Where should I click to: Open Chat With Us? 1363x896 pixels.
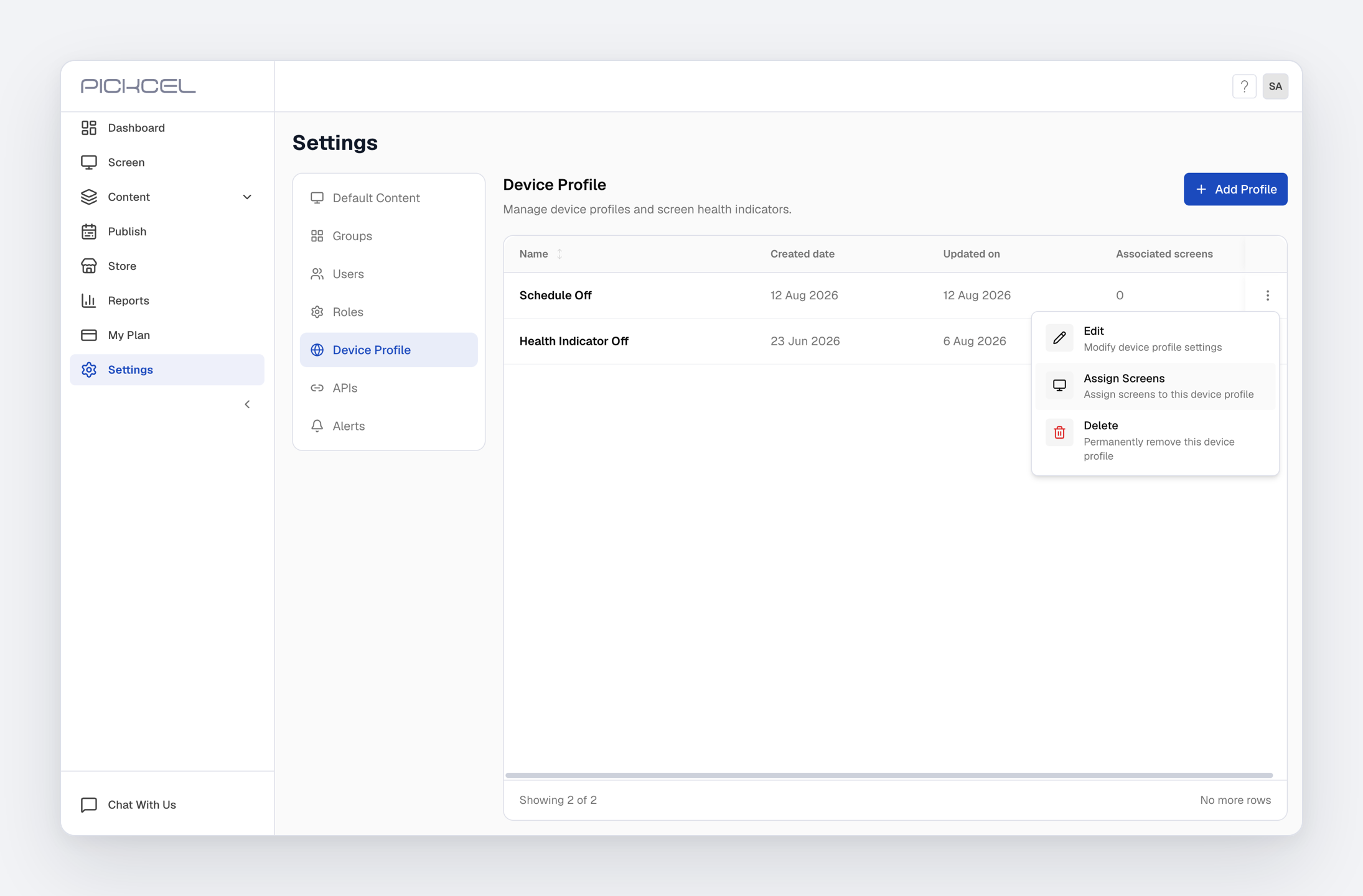[x=167, y=805]
